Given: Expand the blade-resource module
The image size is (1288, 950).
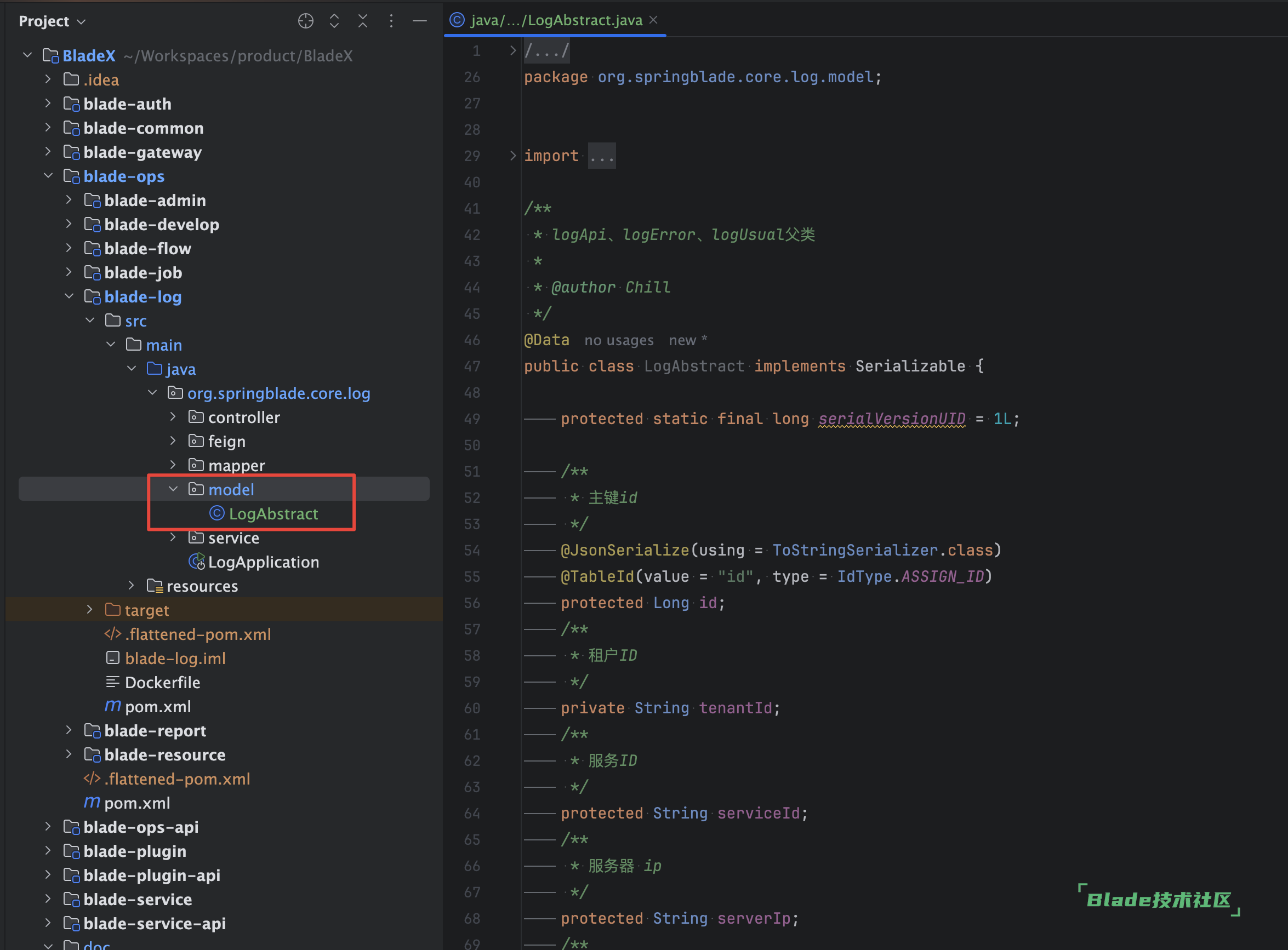Looking at the screenshot, I should click(x=69, y=754).
